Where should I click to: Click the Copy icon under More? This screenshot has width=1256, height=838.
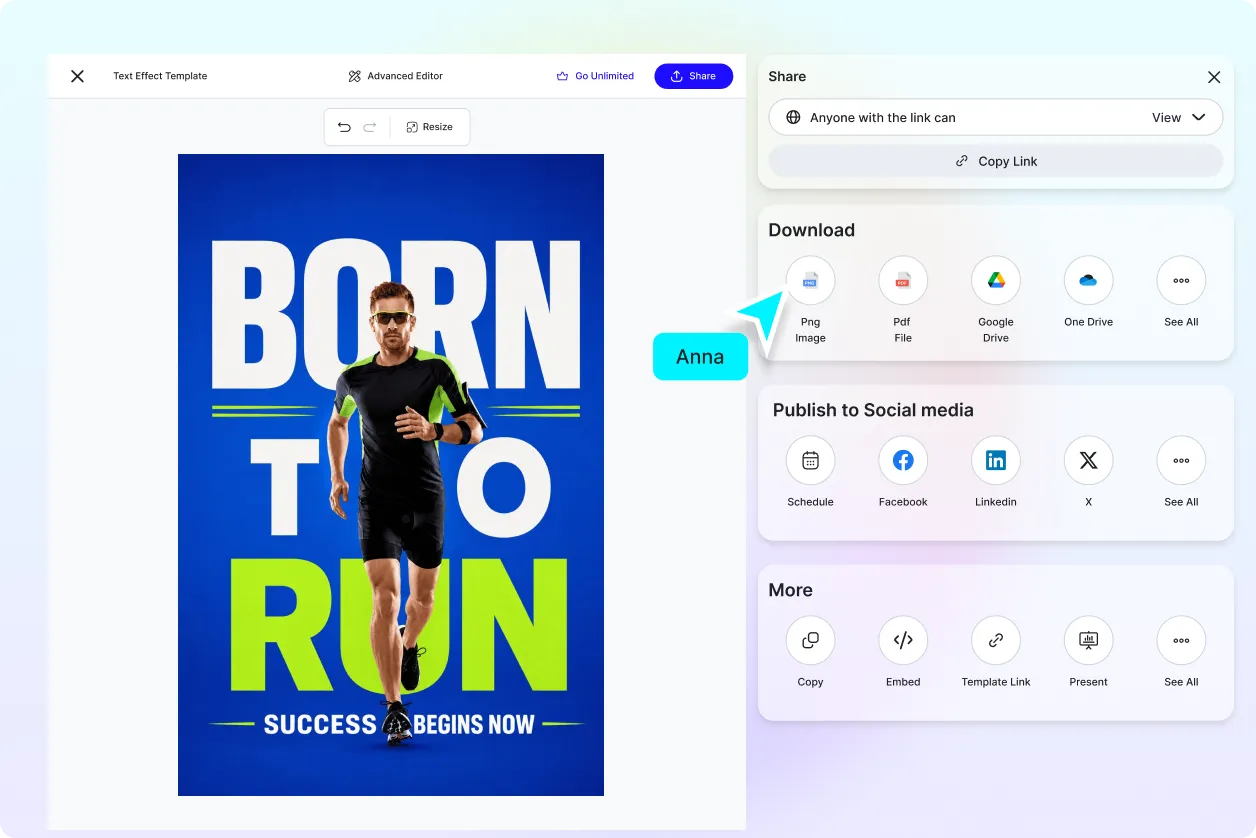[810, 641]
